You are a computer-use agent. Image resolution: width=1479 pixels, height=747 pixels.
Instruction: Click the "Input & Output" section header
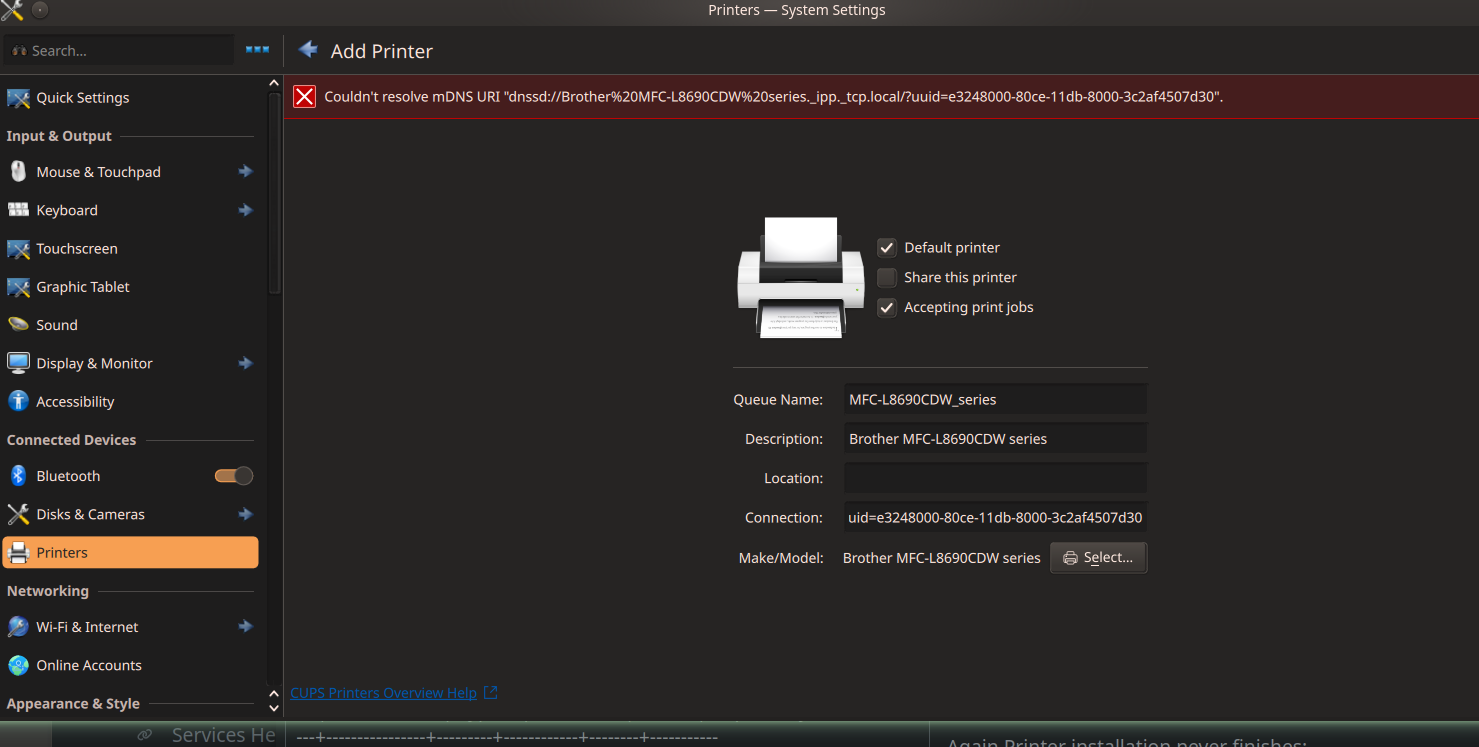pos(59,136)
